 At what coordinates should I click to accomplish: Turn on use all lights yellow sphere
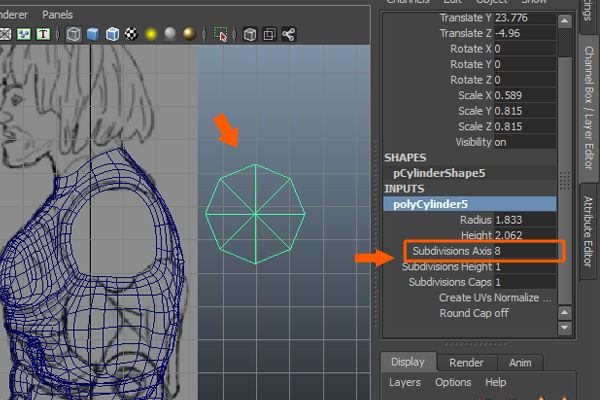tap(150, 34)
